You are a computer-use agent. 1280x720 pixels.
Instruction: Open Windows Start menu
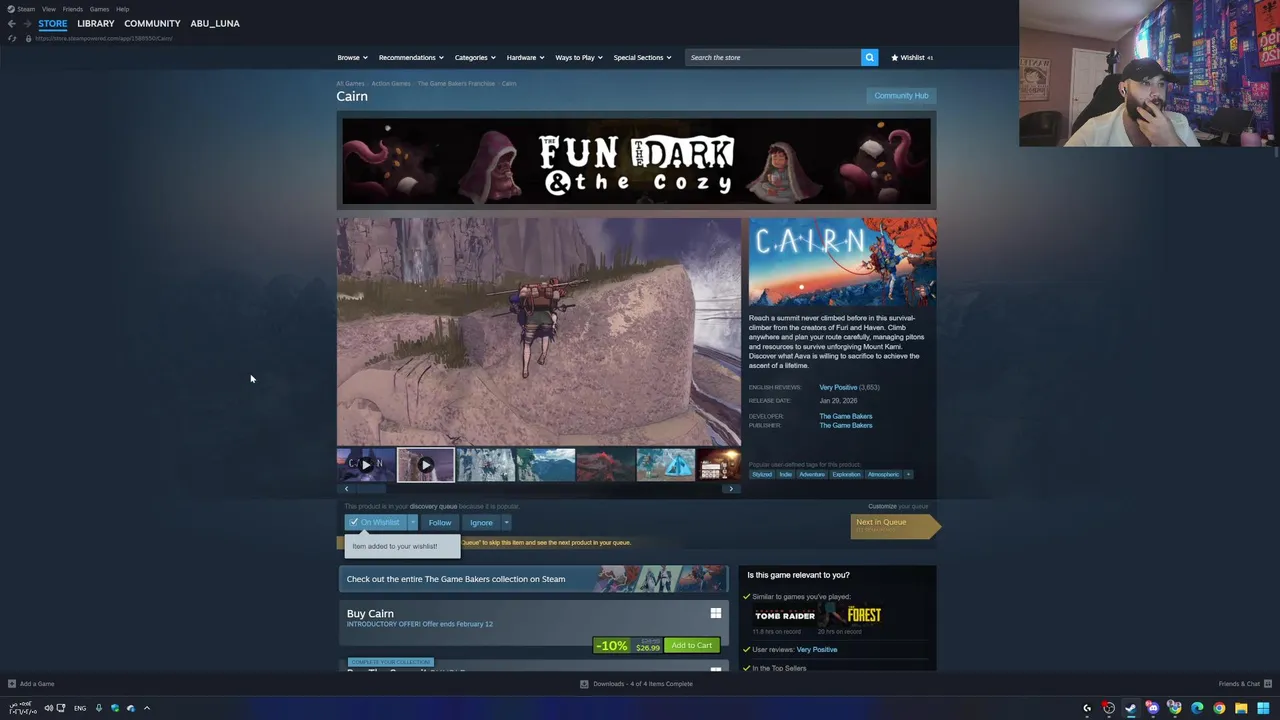pos(1264,708)
